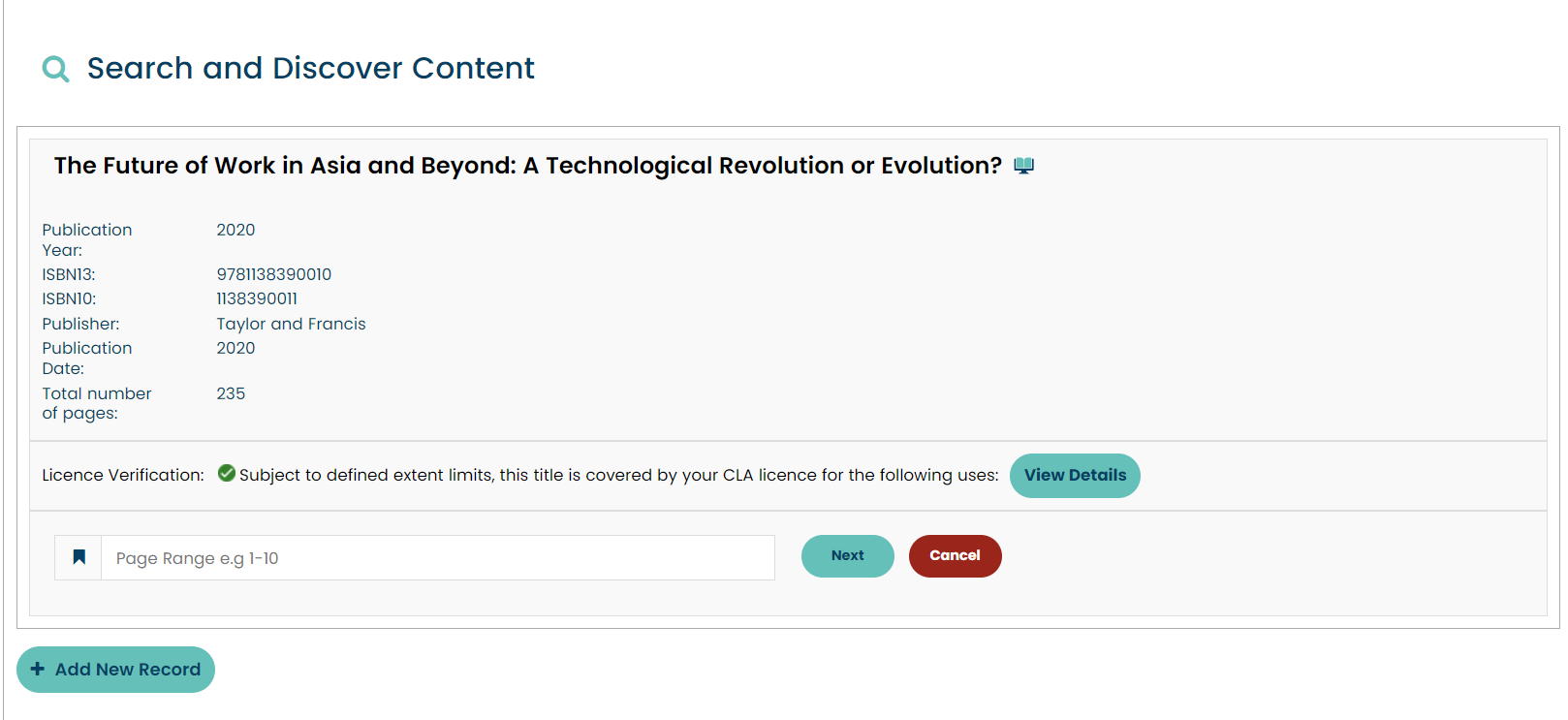The width and height of the screenshot is (1568, 720).
Task: Open View Details for licence uses
Action: 1074,476
